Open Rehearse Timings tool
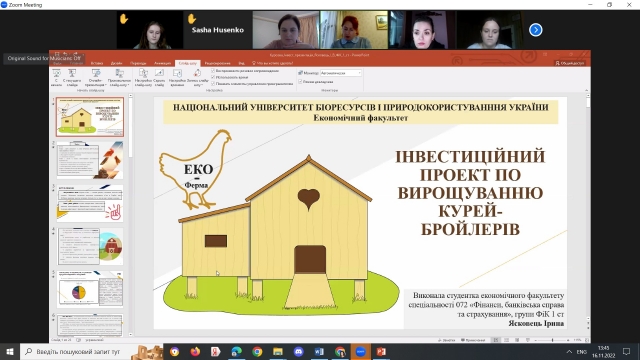 click(x=177, y=77)
